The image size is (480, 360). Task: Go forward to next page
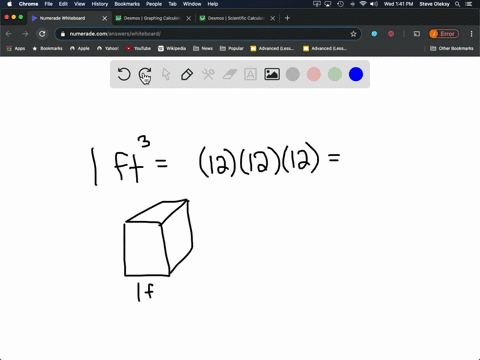(25, 34)
